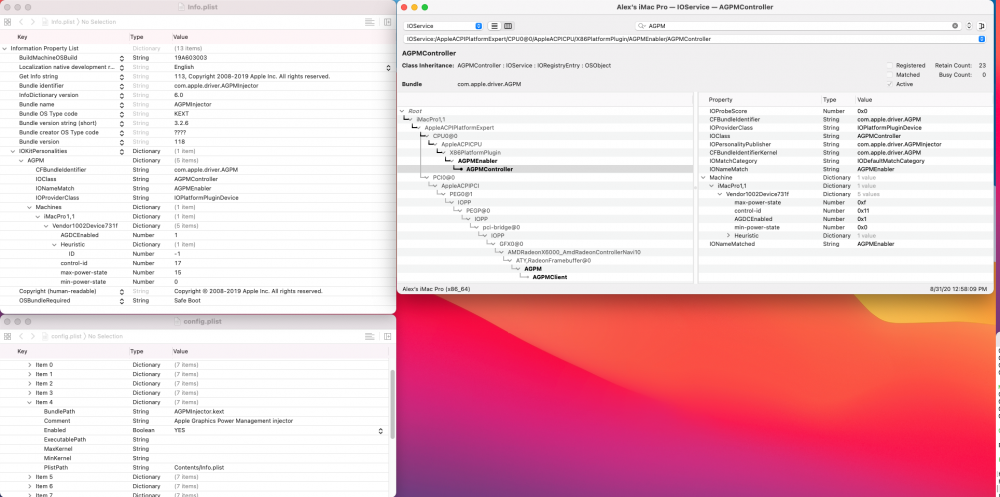
Task: Switch IORegistryExplorer to column browser view
Action: click(508, 26)
